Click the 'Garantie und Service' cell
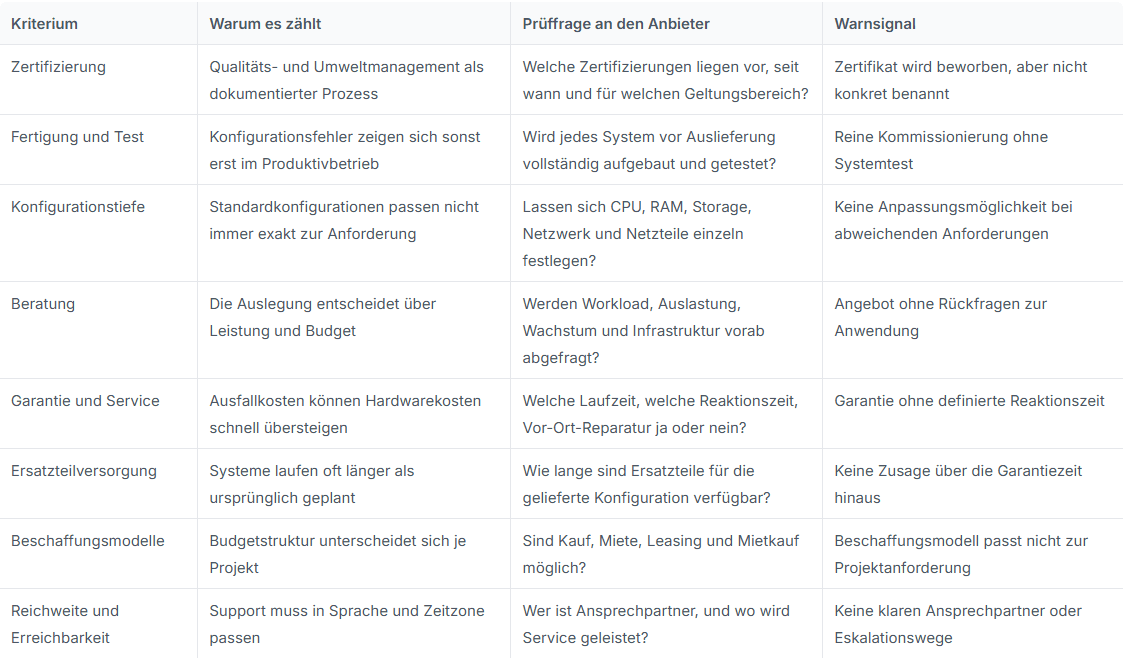 click(x=85, y=401)
